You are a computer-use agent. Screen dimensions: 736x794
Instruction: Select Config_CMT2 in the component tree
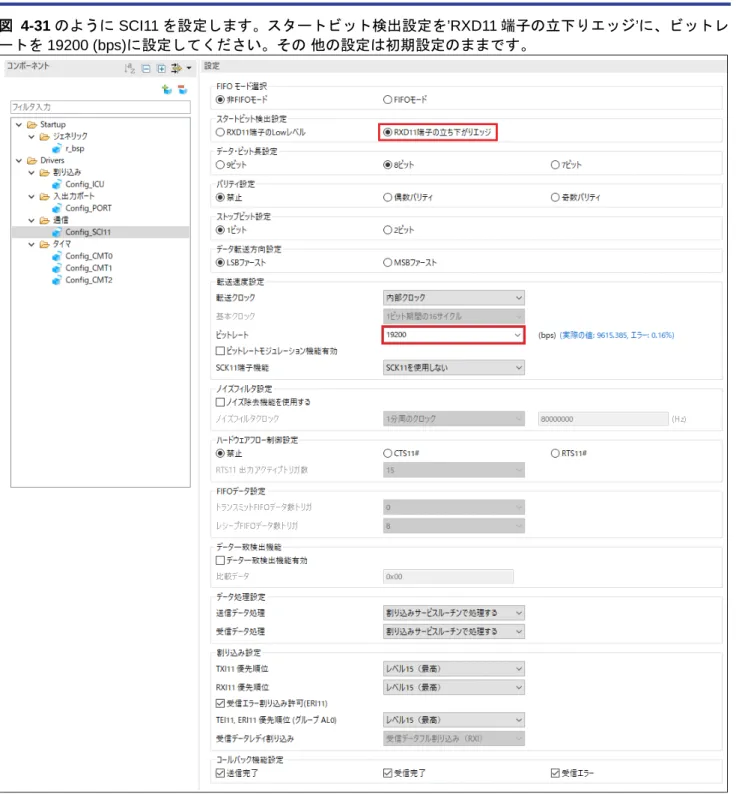[89, 280]
